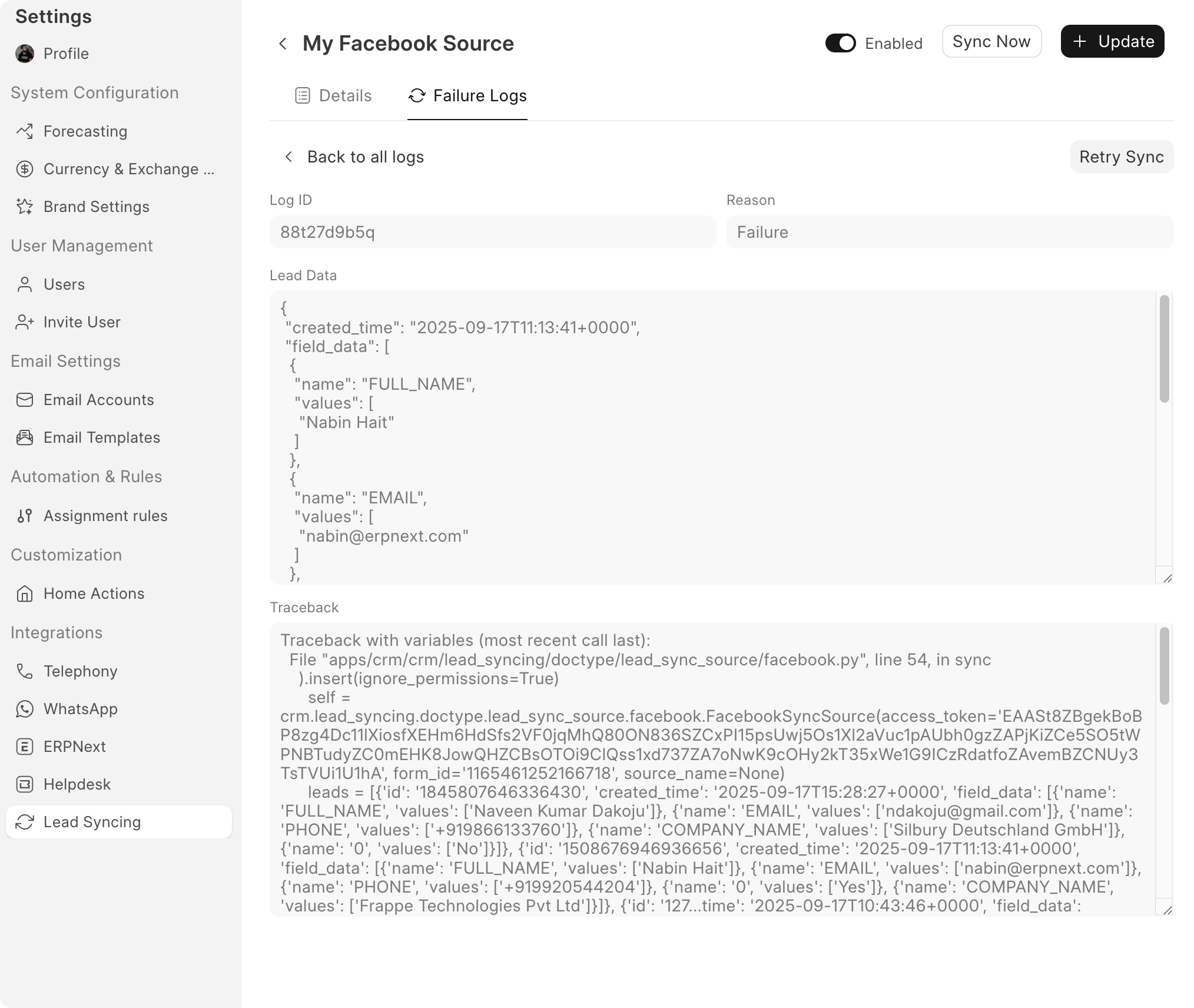Click the Sync Now button
Image resolution: width=1194 pixels, height=1008 pixels.
click(991, 41)
